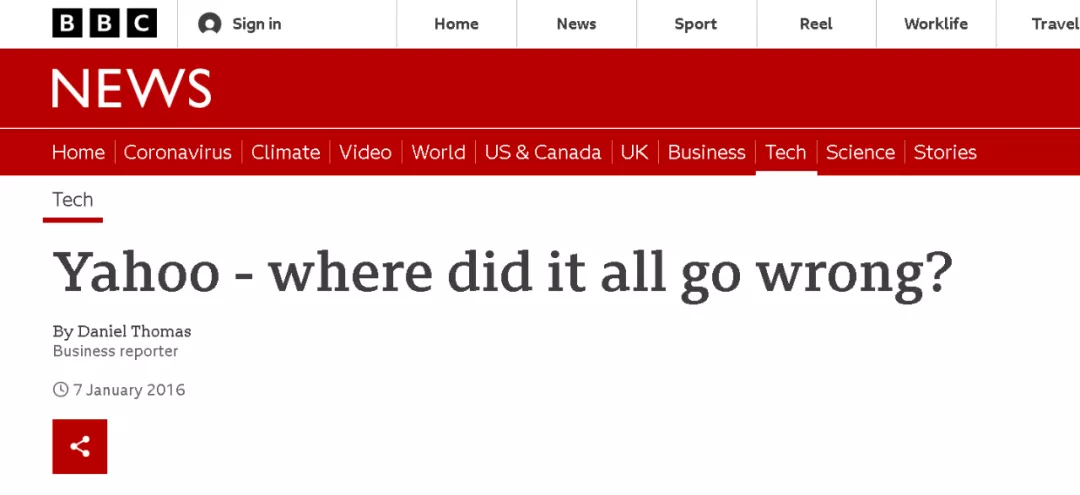Click the clock icon beside the date

(61, 390)
